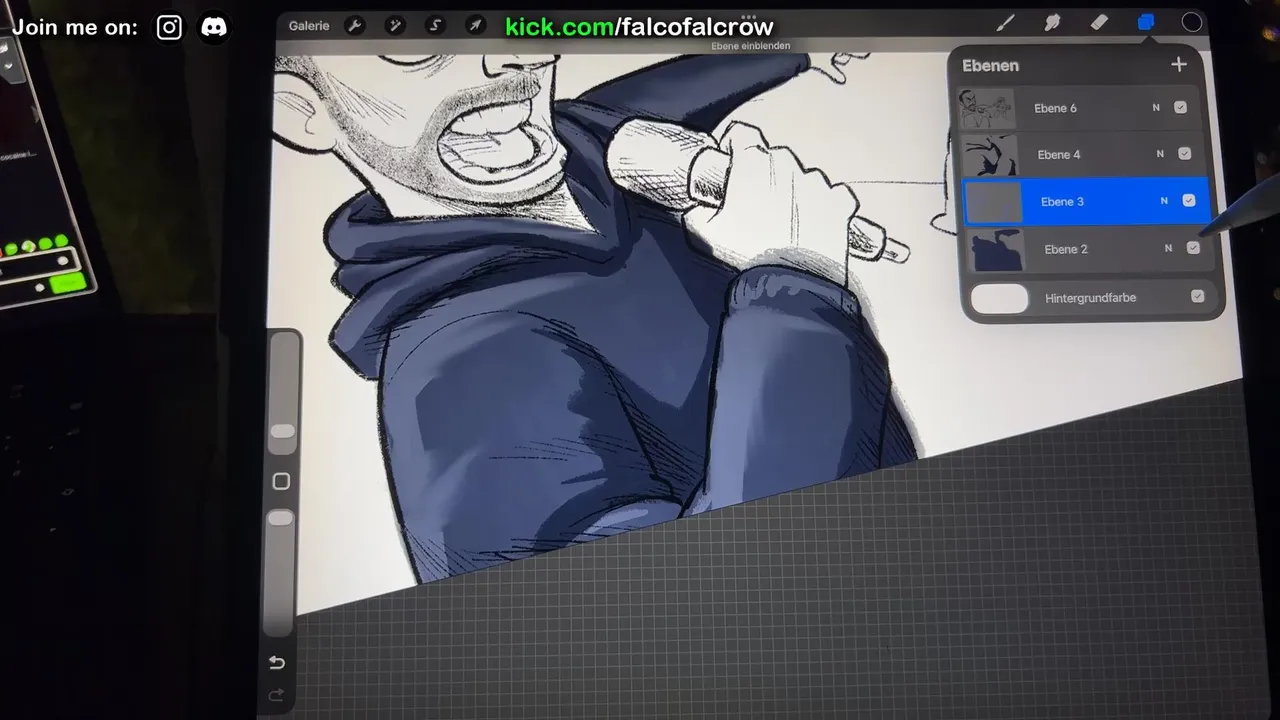1280x720 pixels.
Task: Click the Hintergrundfarbe white color swatch
Action: click(1000, 298)
